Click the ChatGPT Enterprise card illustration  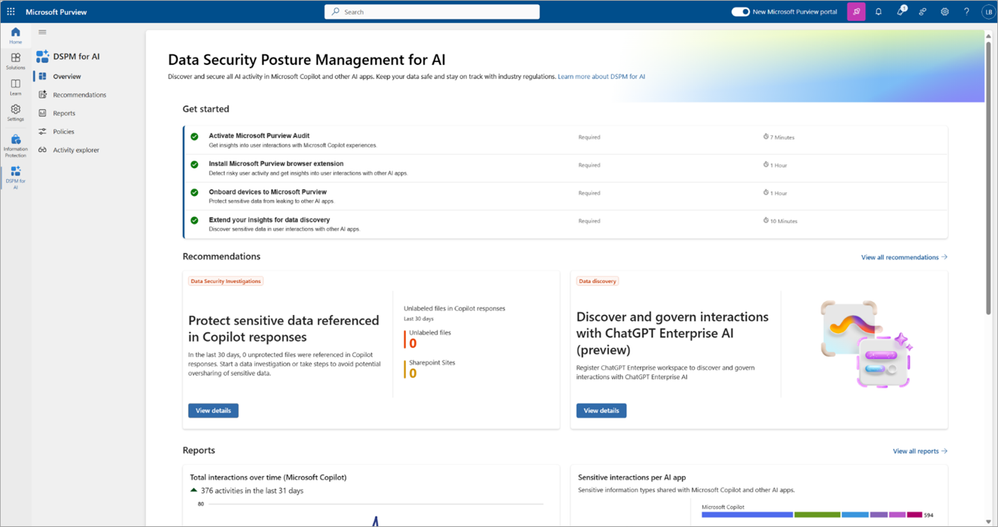pyautogui.click(x=867, y=344)
